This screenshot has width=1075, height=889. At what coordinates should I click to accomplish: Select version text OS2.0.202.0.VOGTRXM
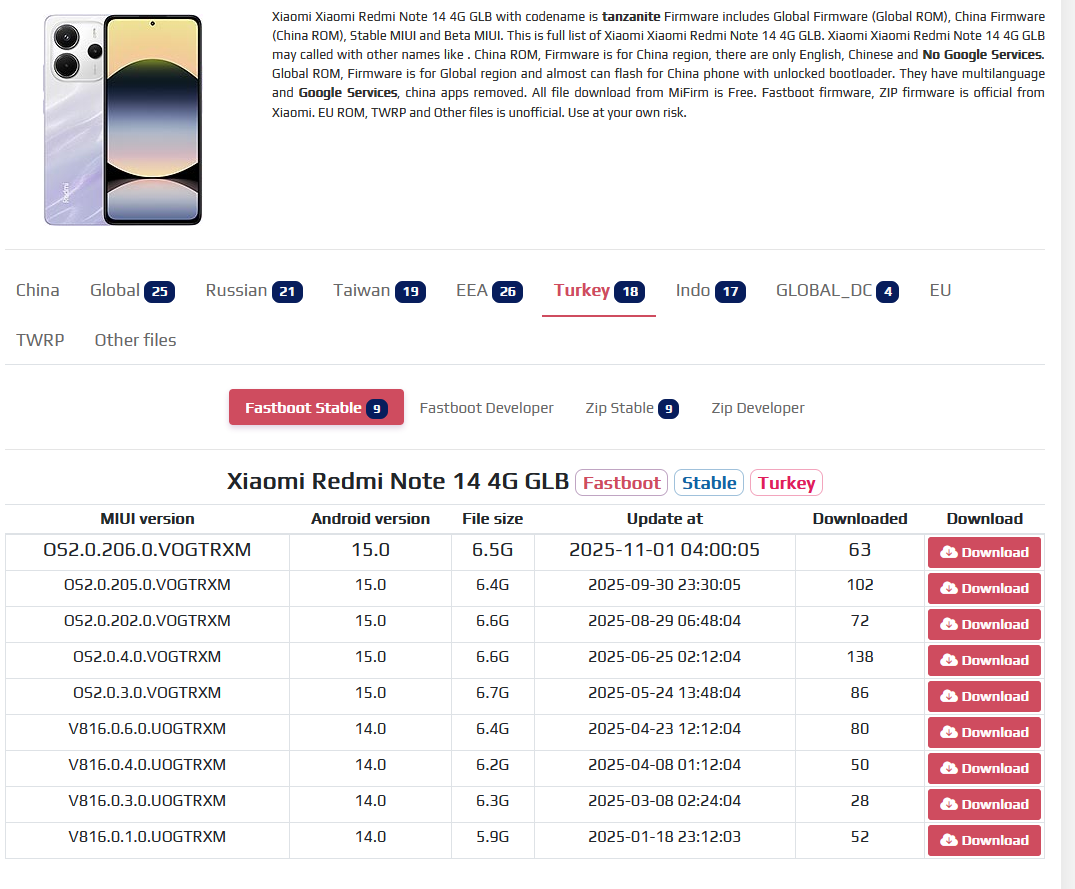click(x=147, y=621)
